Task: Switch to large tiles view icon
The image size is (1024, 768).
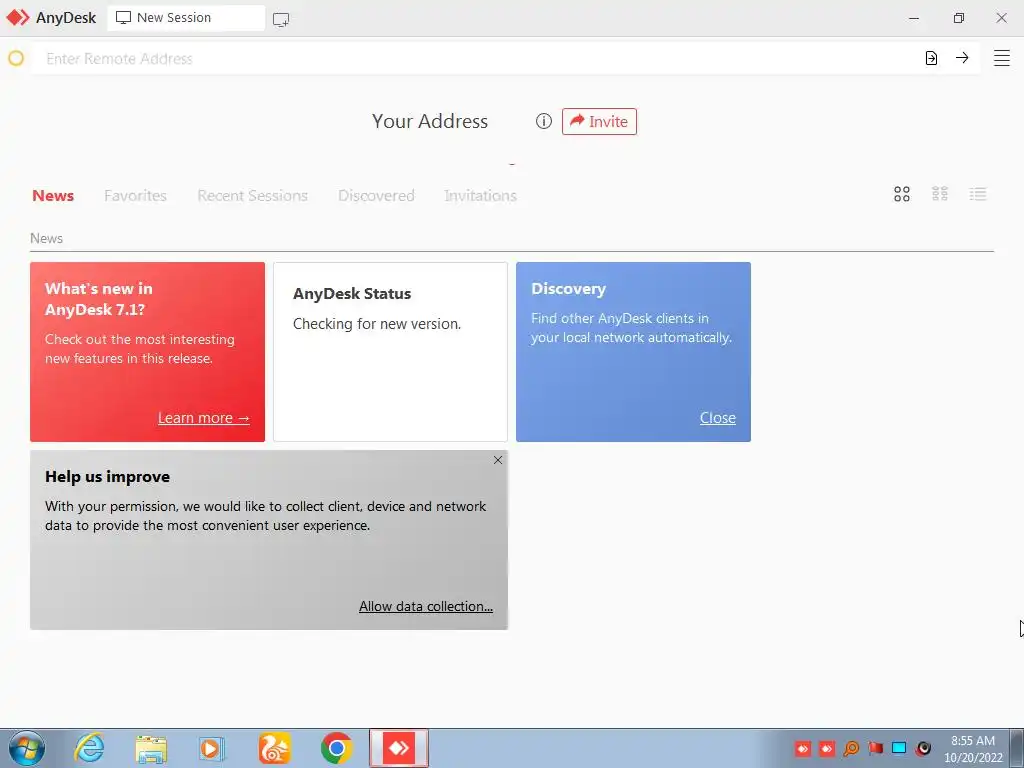Action: pyautogui.click(x=902, y=194)
